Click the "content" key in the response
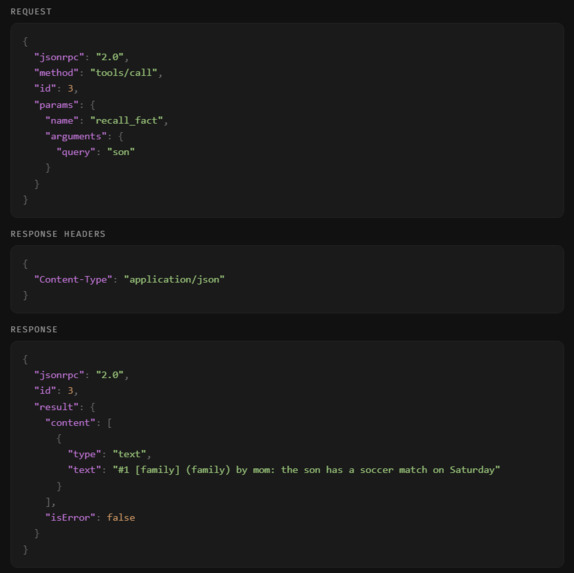Viewport: 574px width, 573px height. pyautogui.click(x=70, y=423)
